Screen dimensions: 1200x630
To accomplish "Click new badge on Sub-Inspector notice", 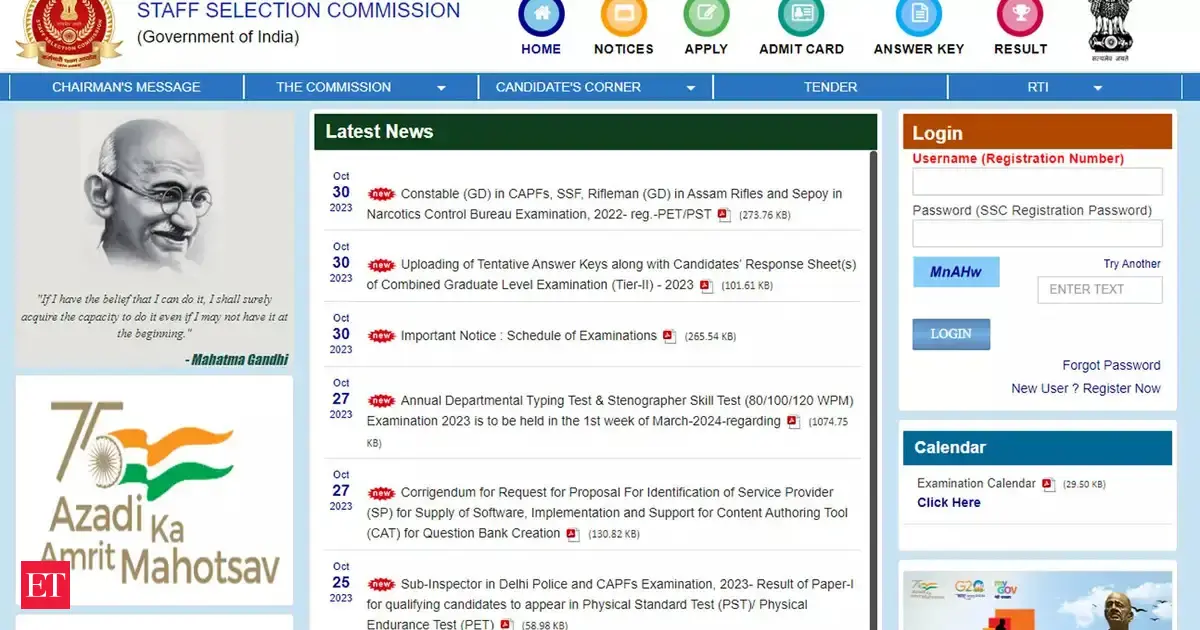I will [381, 584].
